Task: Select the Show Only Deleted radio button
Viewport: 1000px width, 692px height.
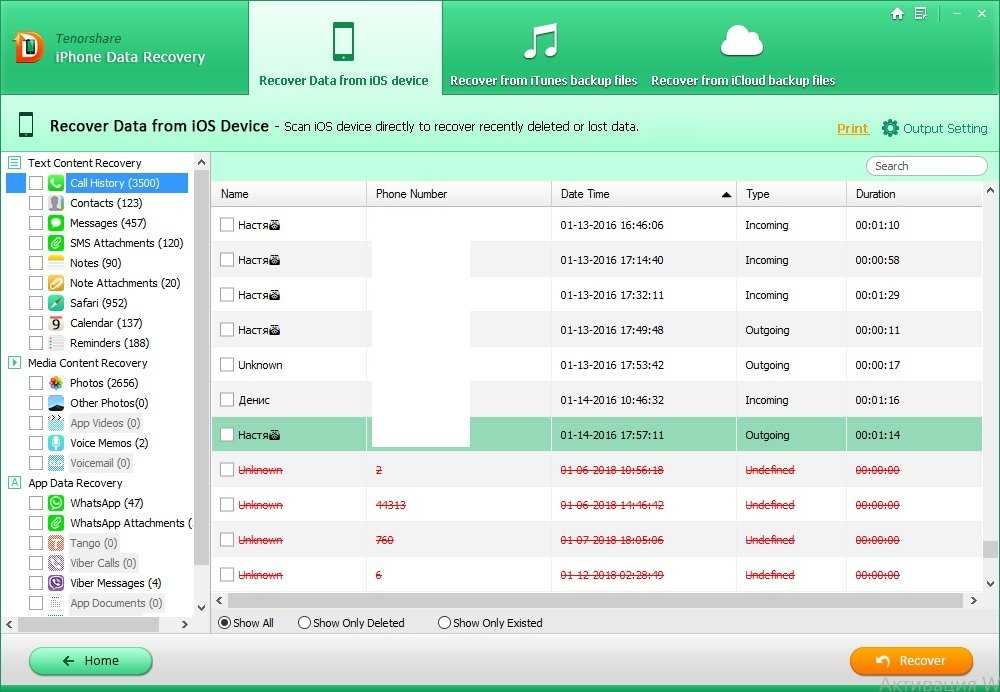Action: (x=304, y=623)
